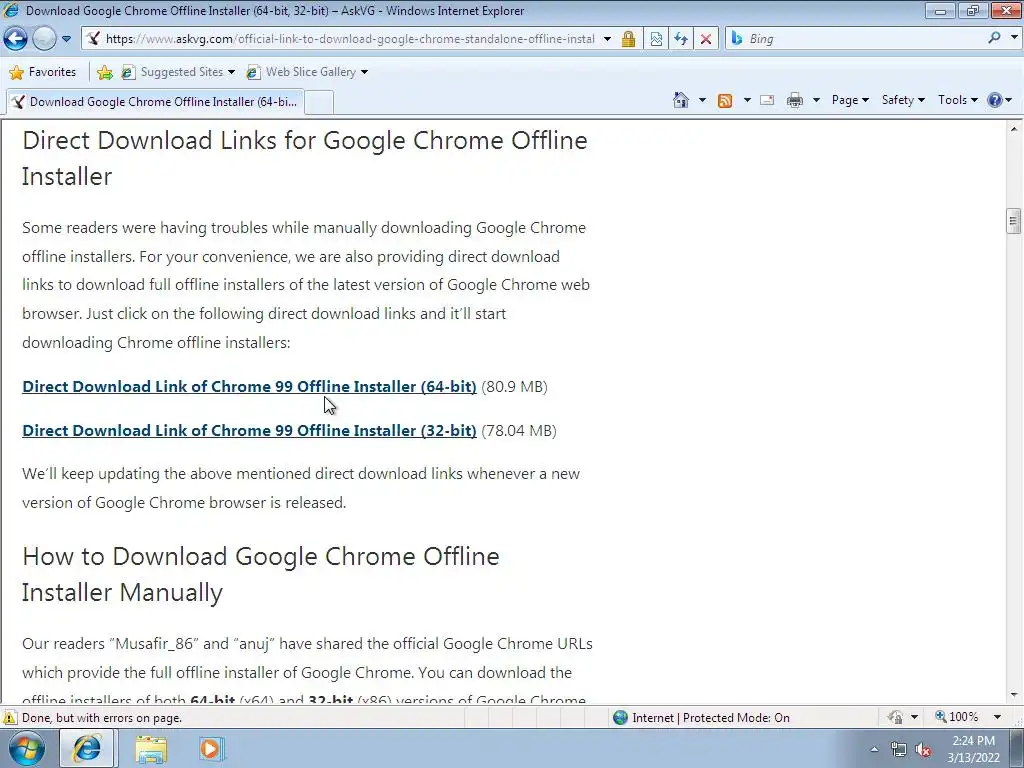Open the Web Slice Gallery item
Screen dimensions: 1024x768
(307, 72)
